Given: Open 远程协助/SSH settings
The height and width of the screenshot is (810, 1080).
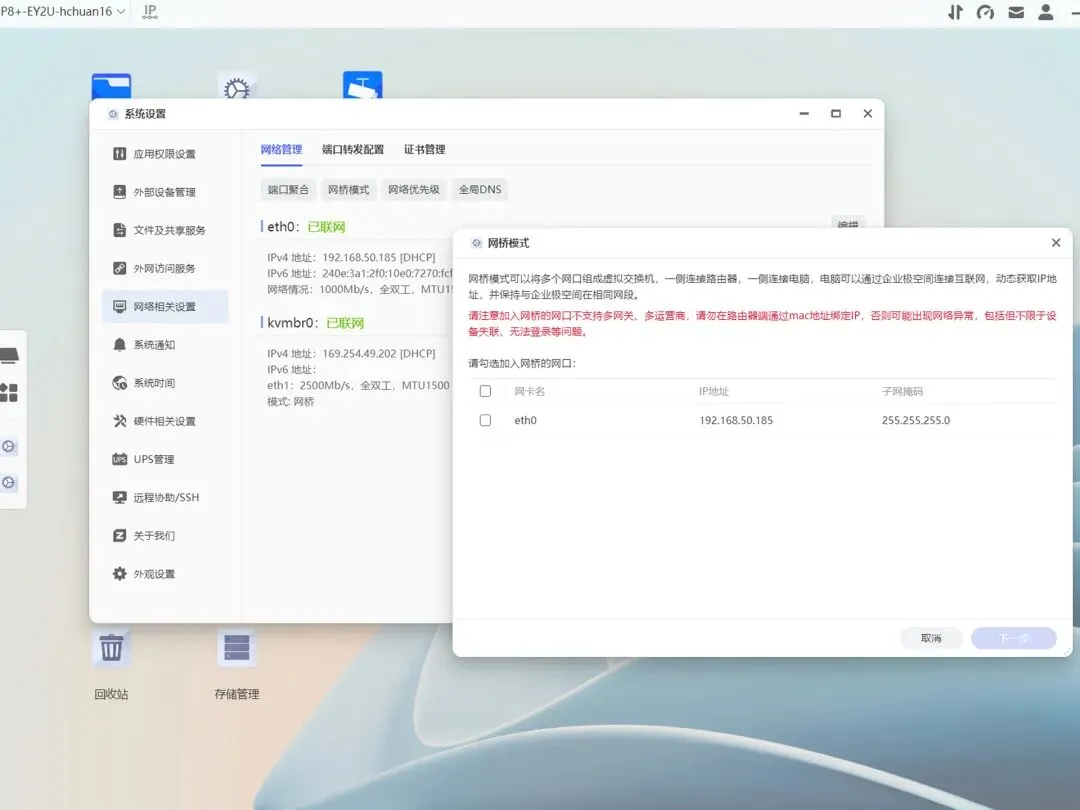Looking at the screenshot, I should [165, 497].
